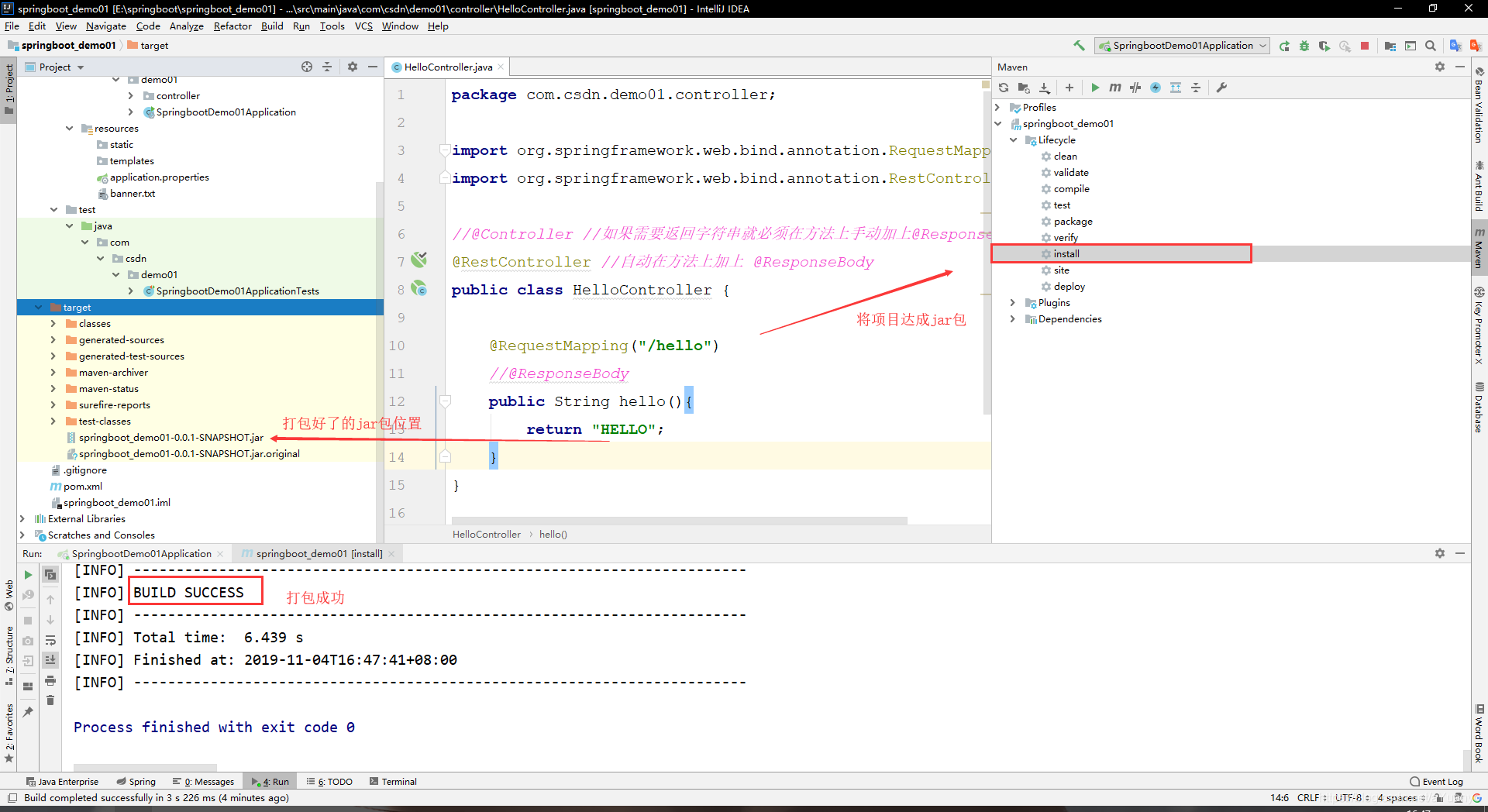Screen dimensions: 1488x812
Task: Expand the Maven Profiles node
Action: [x=998, y=108]
